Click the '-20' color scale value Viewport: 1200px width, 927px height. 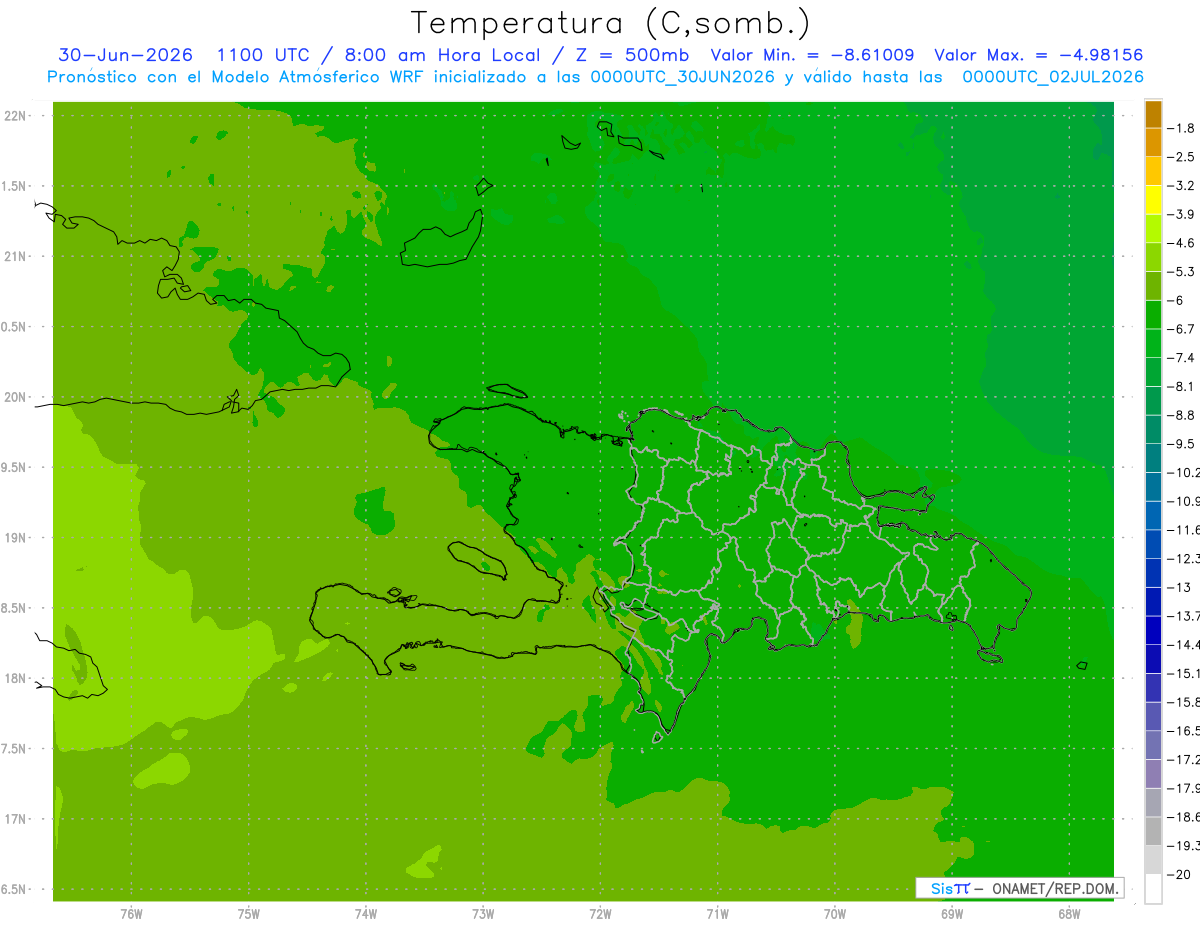pyautogui.click(x=1178, y=874)
